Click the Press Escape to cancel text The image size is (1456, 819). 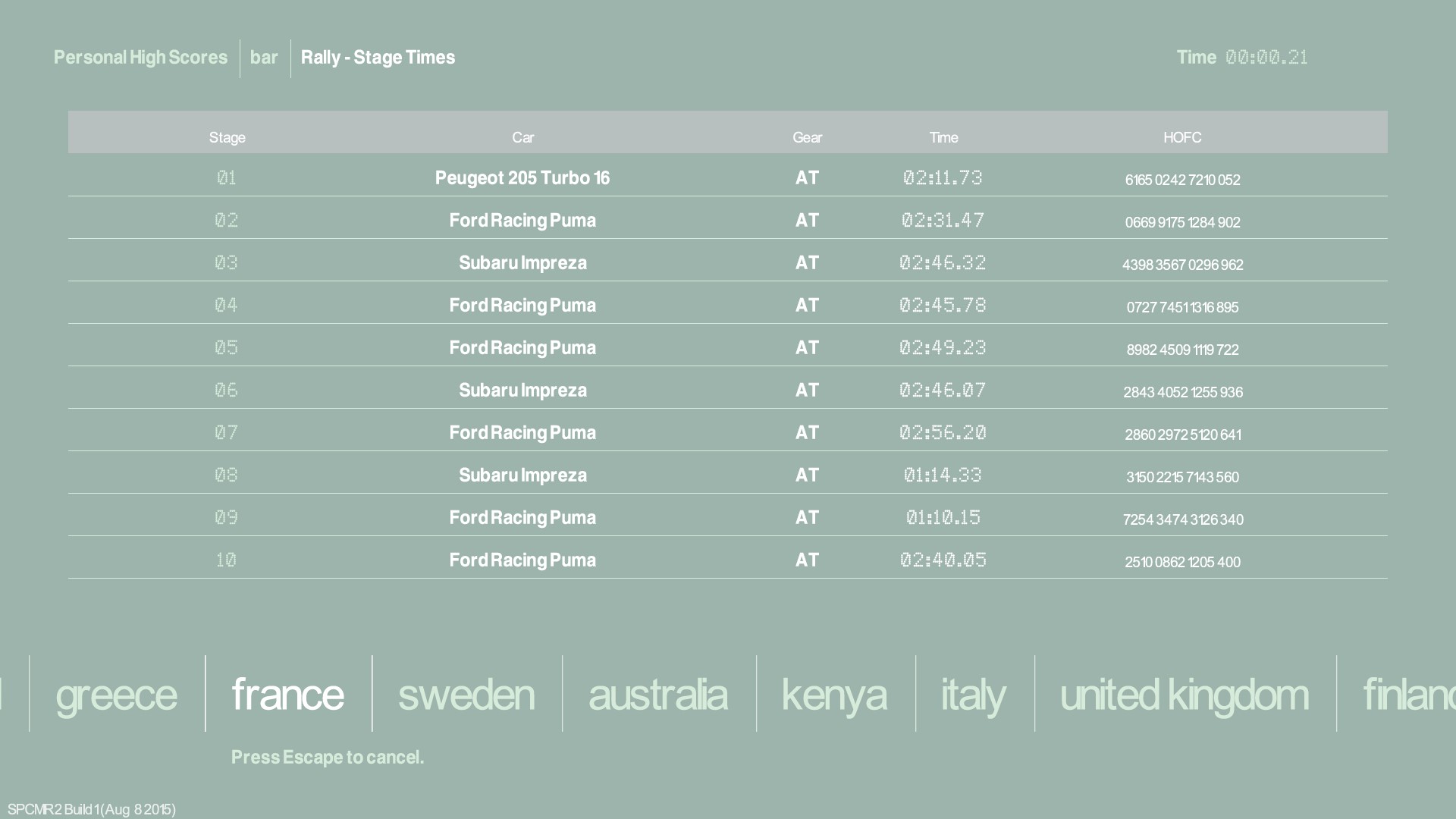(328, 758)
